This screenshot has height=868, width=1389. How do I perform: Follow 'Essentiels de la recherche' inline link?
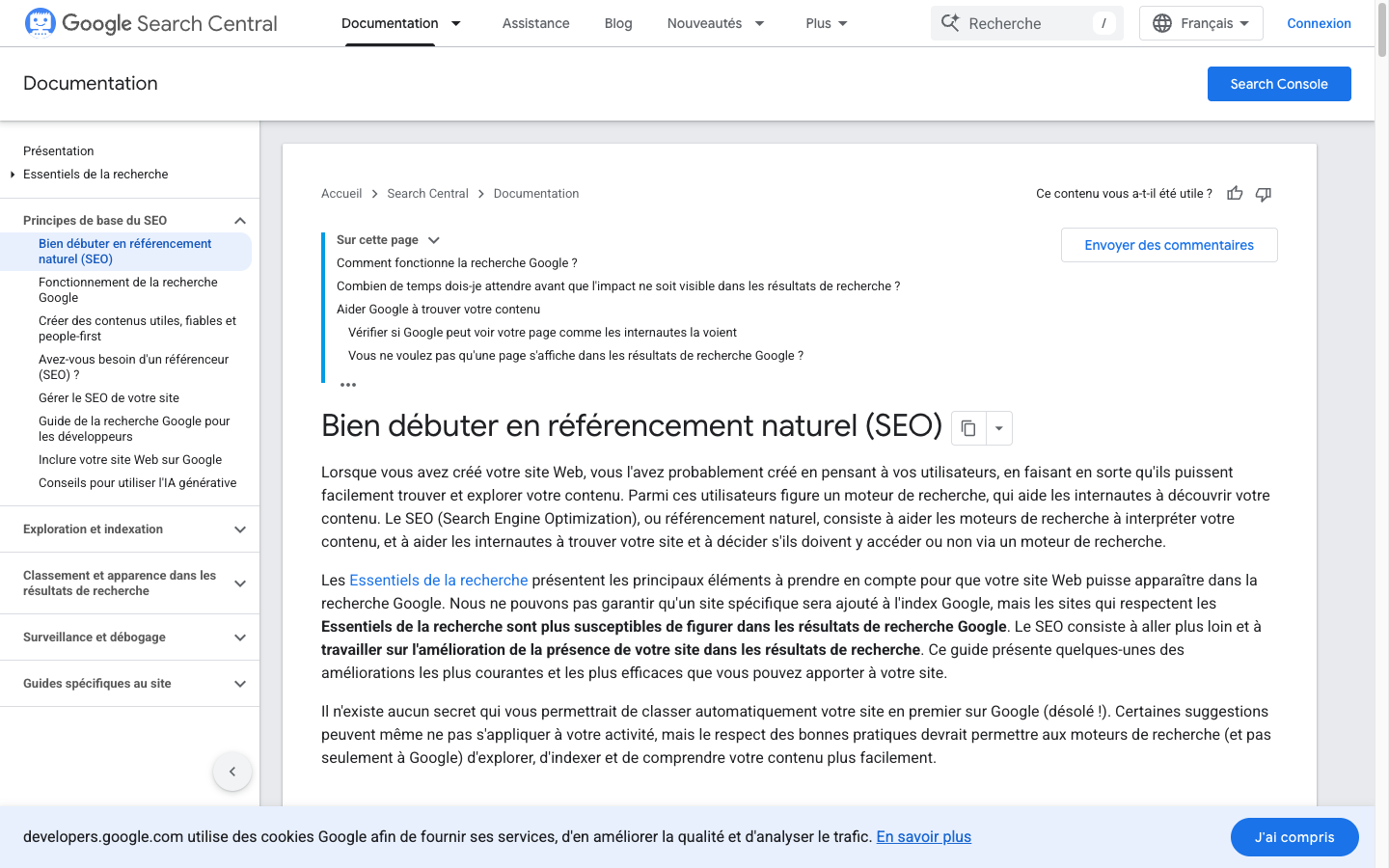(439, 581)
